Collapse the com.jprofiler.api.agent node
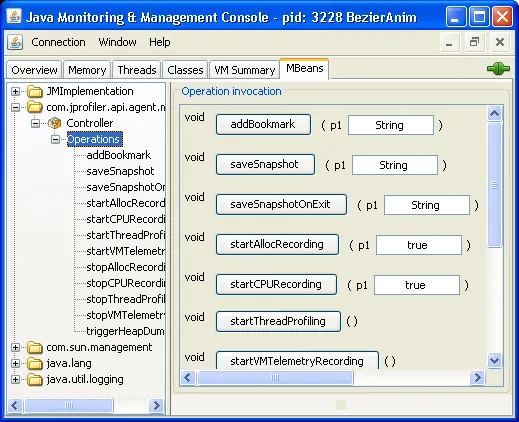This screenshot has height=422, width=519. point(15,107)
